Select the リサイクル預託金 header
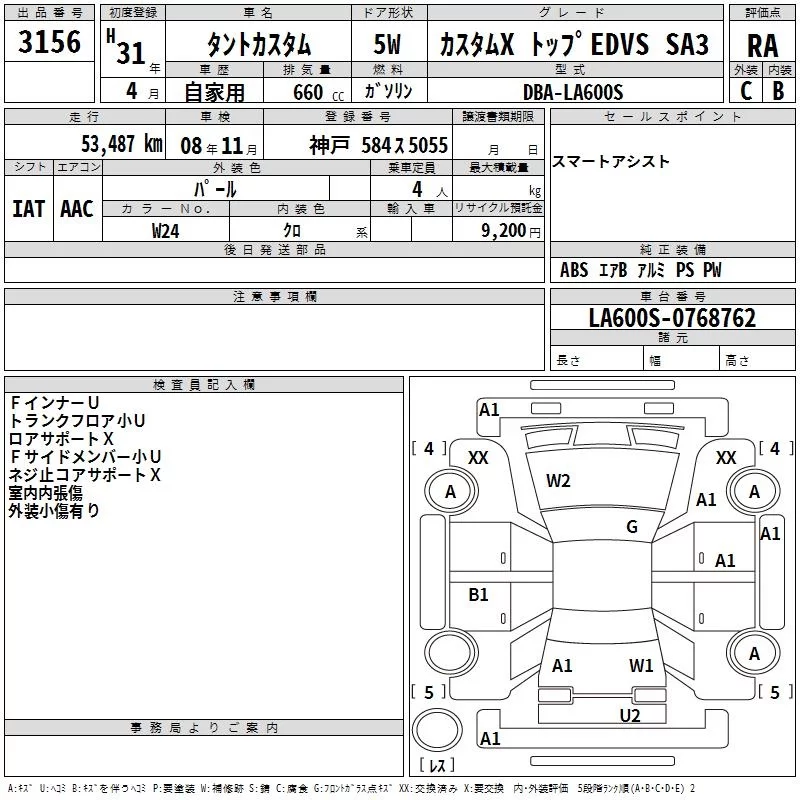Image resolution: width=800 pixels, height=800 pixels. click(x=498, y=208)
